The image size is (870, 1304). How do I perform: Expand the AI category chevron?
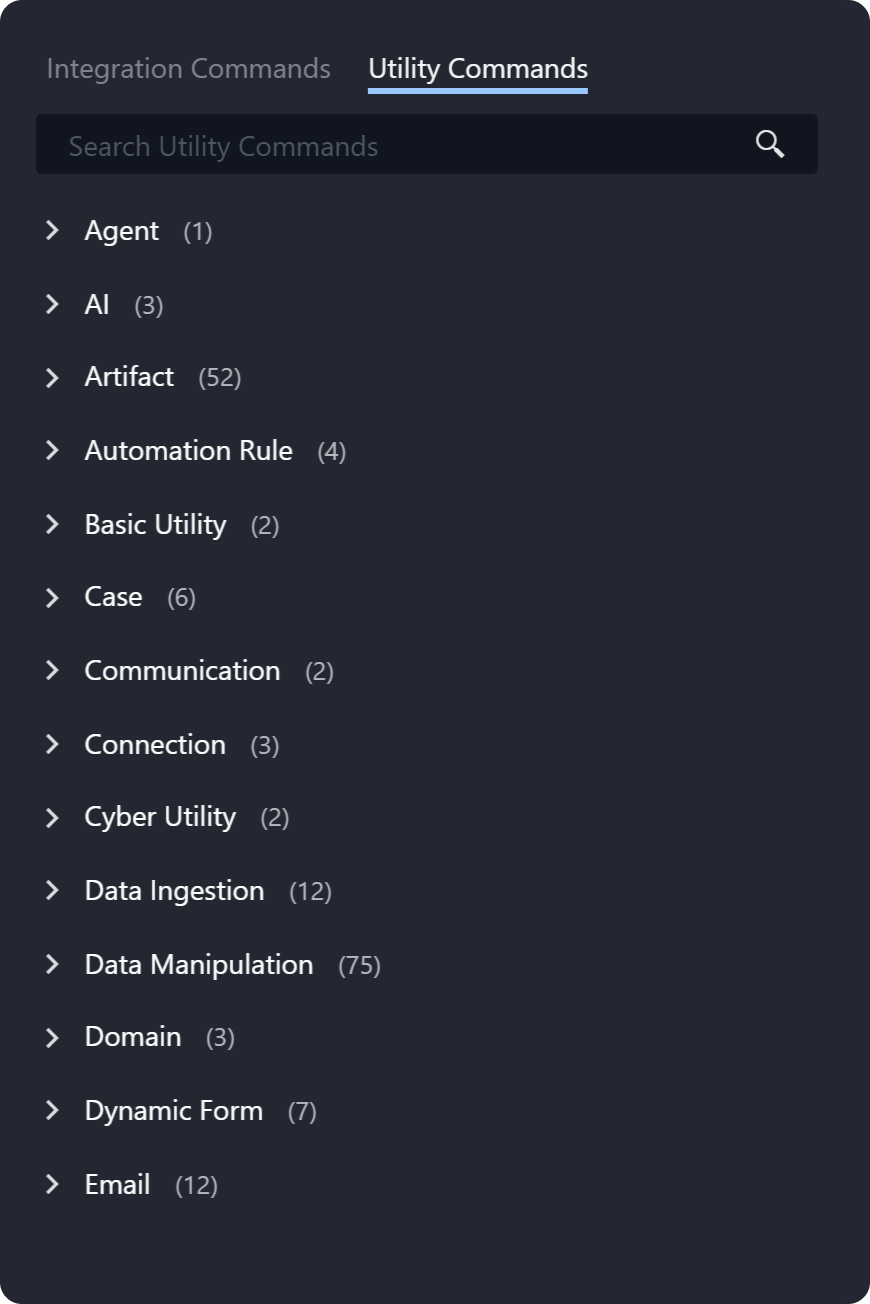[x=53, y=304]
